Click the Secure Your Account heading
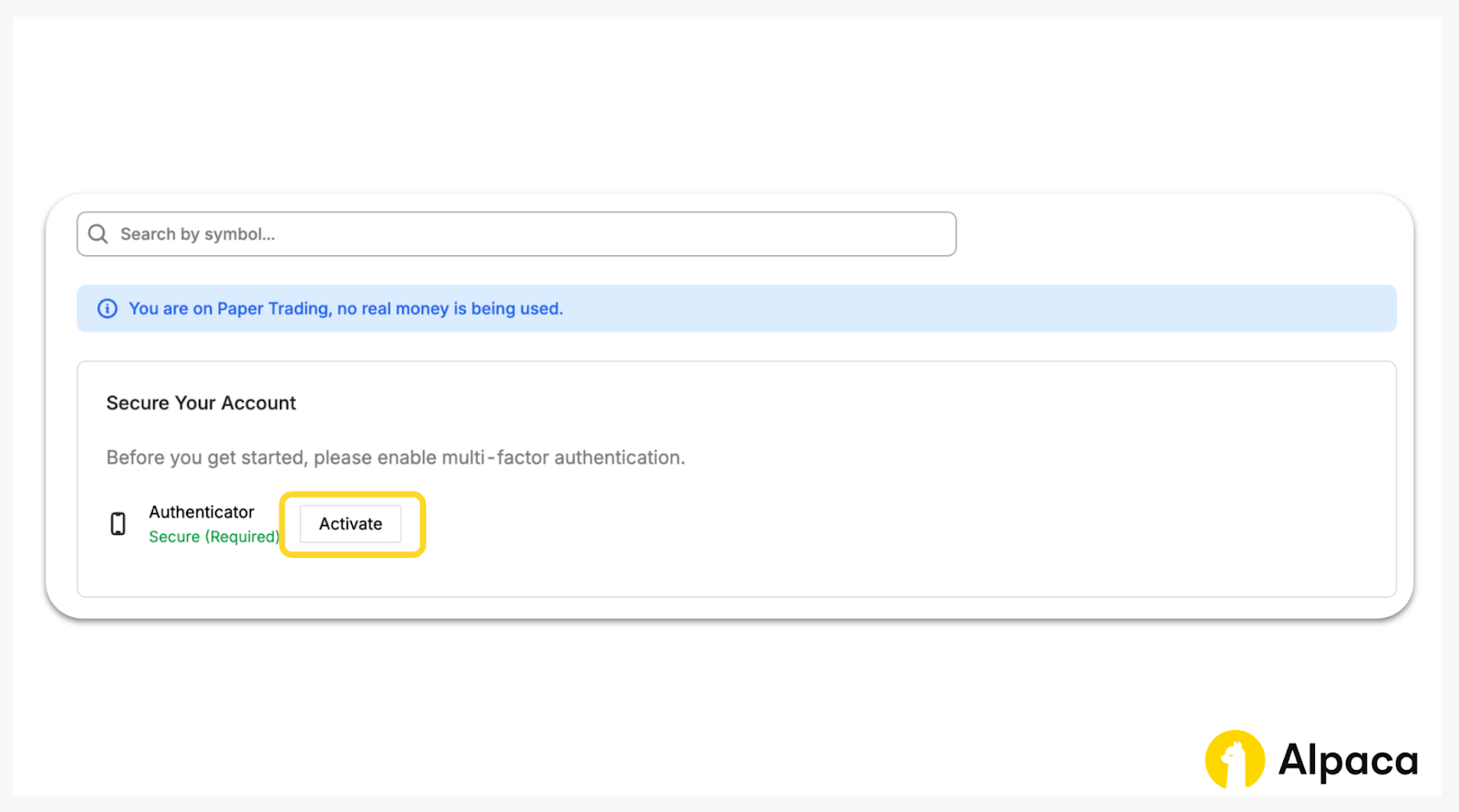Viewport: 1459px width, 812px height. coord(201,403)
